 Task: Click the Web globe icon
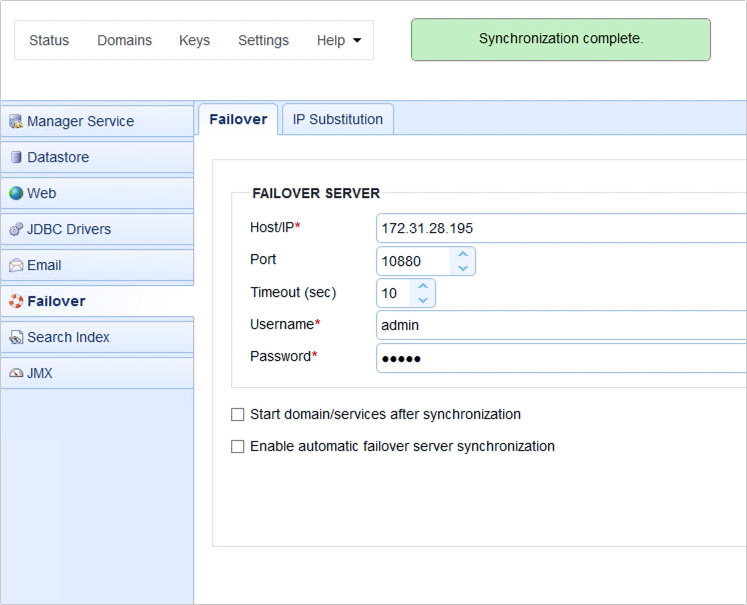pos(15,194)
